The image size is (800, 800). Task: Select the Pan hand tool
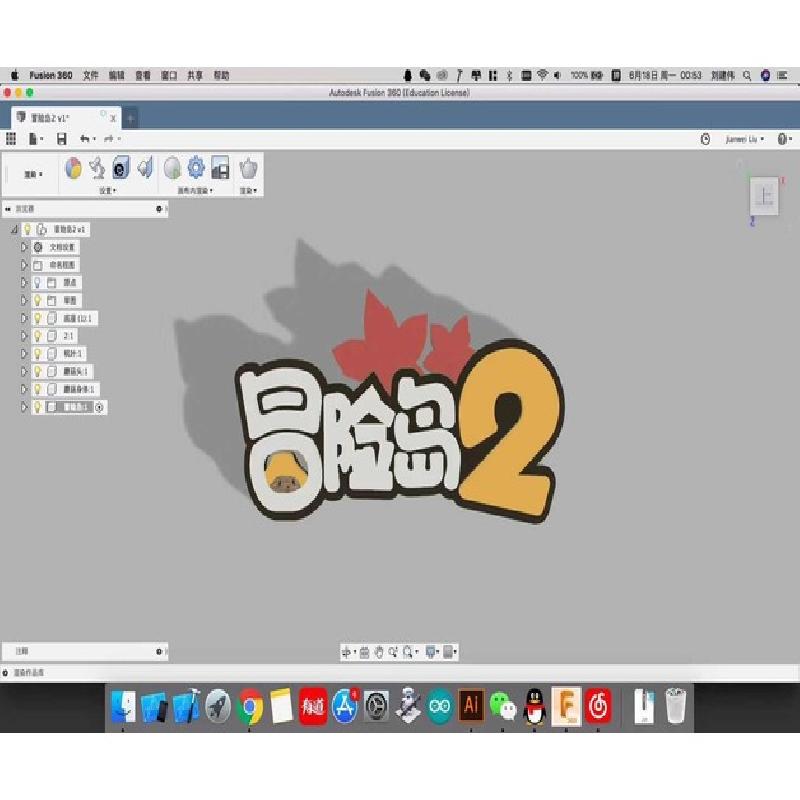coord(379,652)
